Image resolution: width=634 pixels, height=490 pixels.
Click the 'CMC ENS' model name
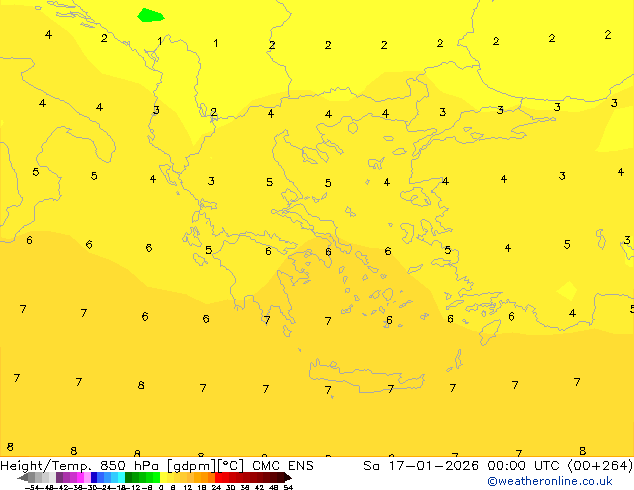coord(283,466)
